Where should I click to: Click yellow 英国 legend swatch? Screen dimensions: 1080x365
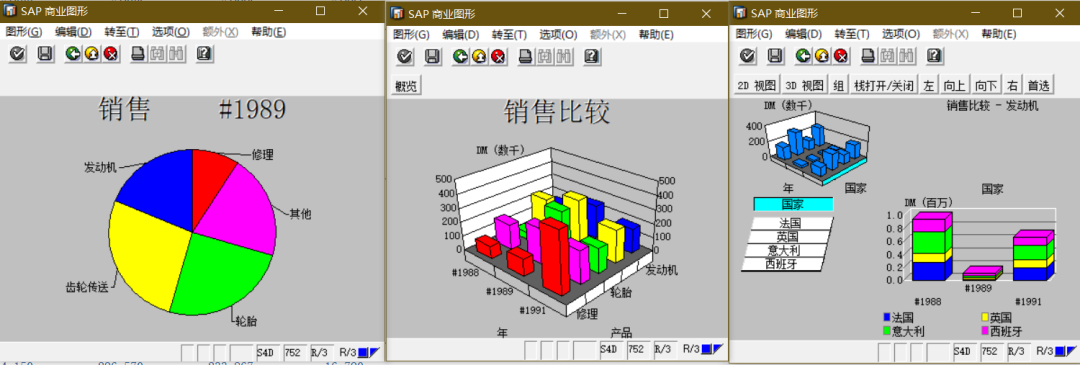click(985, 317)
